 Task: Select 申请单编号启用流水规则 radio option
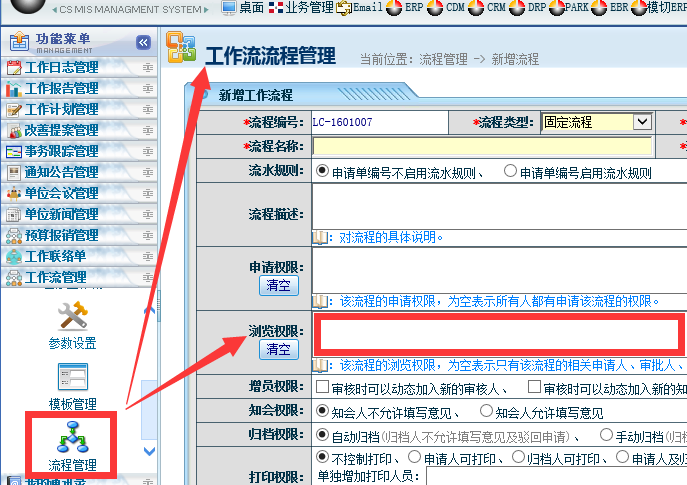pyautogui.click(x=510, y=171)
